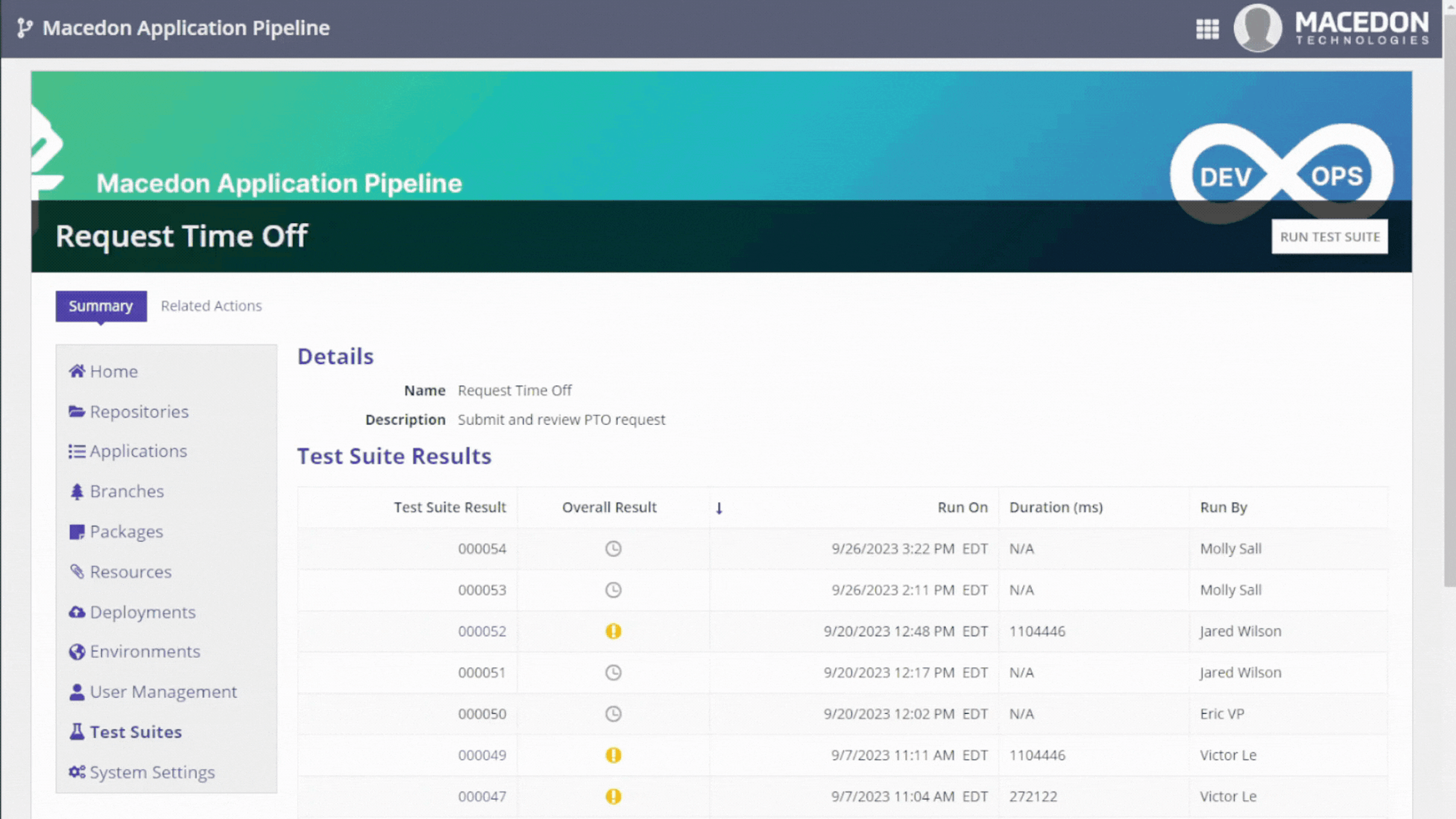Click description Submit and review PTO request
This screenshot has width=1456, height=819.
pos(561,420)
